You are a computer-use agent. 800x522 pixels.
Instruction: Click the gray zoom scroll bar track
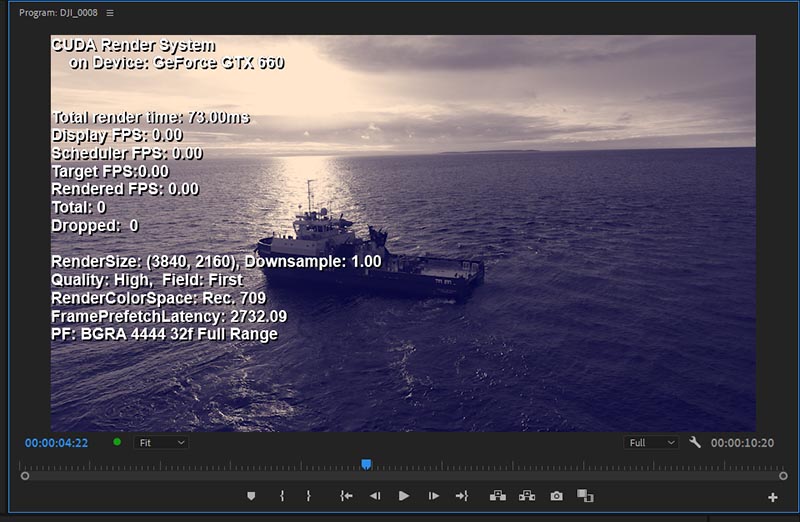click(404, 476)
